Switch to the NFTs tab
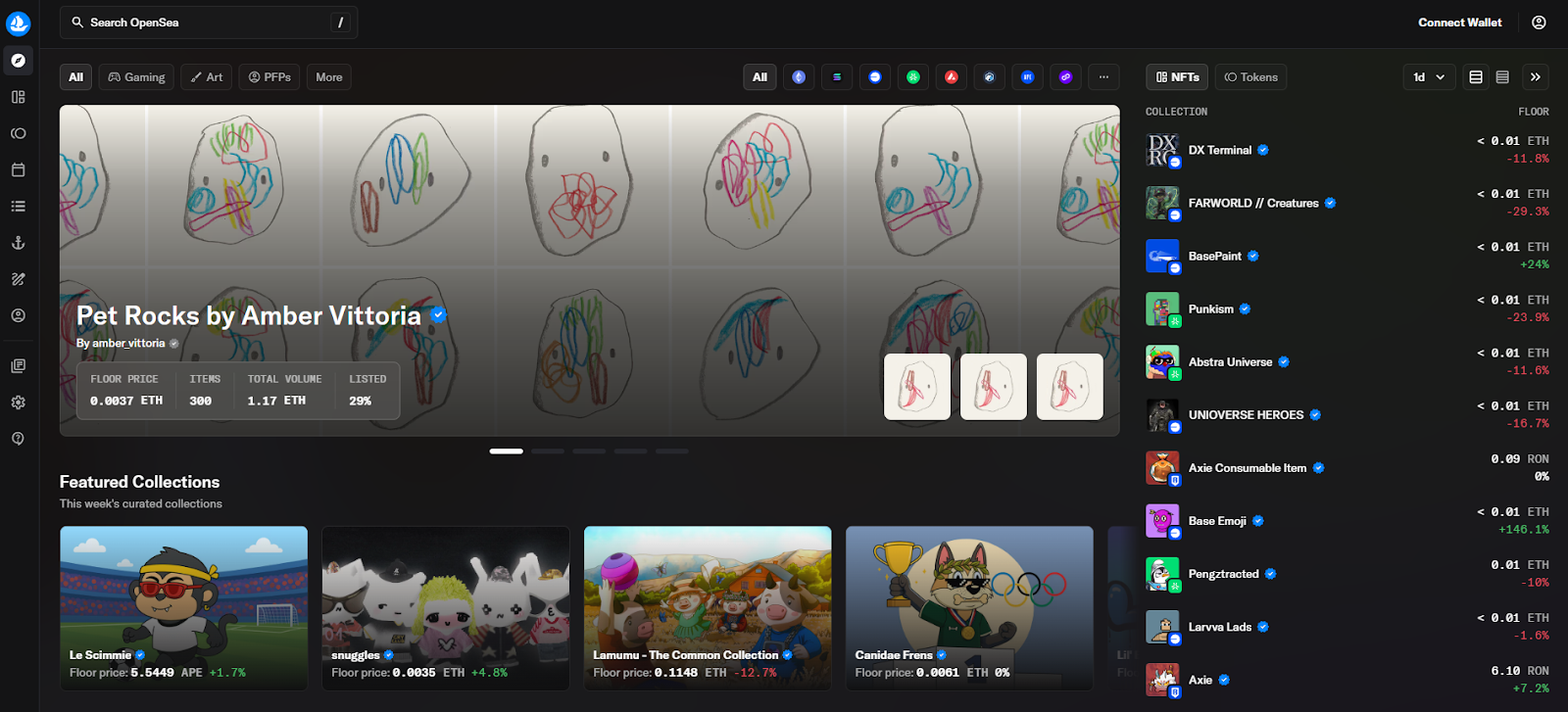This screenshot has height=712, width=1568. point(1177,77)
